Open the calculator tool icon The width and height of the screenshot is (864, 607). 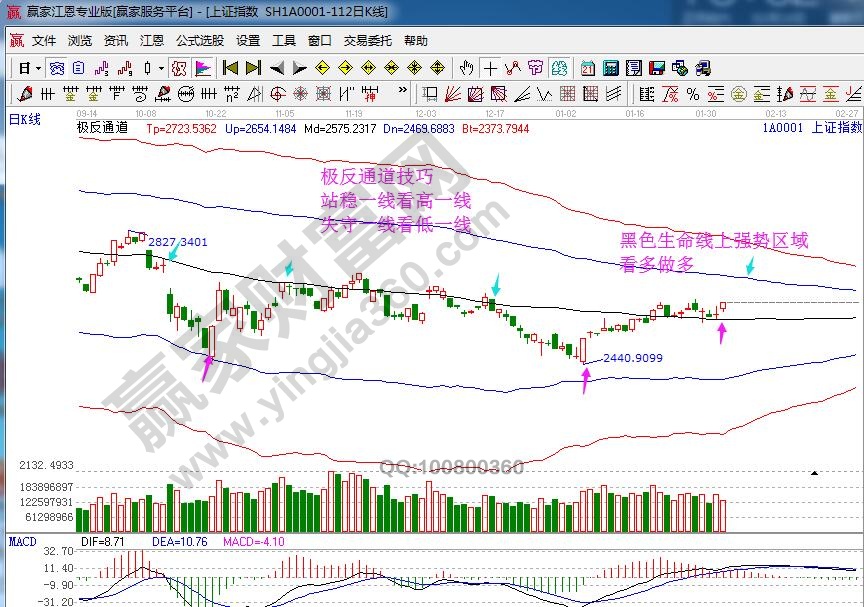point(610,68)
